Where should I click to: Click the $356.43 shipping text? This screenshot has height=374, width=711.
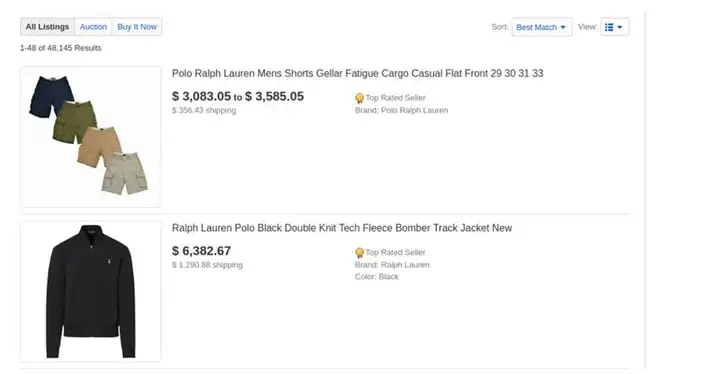[x=204, y=110]
